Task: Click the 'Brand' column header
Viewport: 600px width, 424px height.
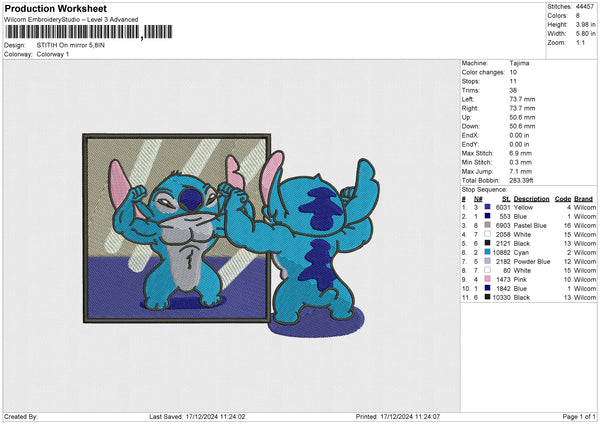Action: click(x=584, y=199)
